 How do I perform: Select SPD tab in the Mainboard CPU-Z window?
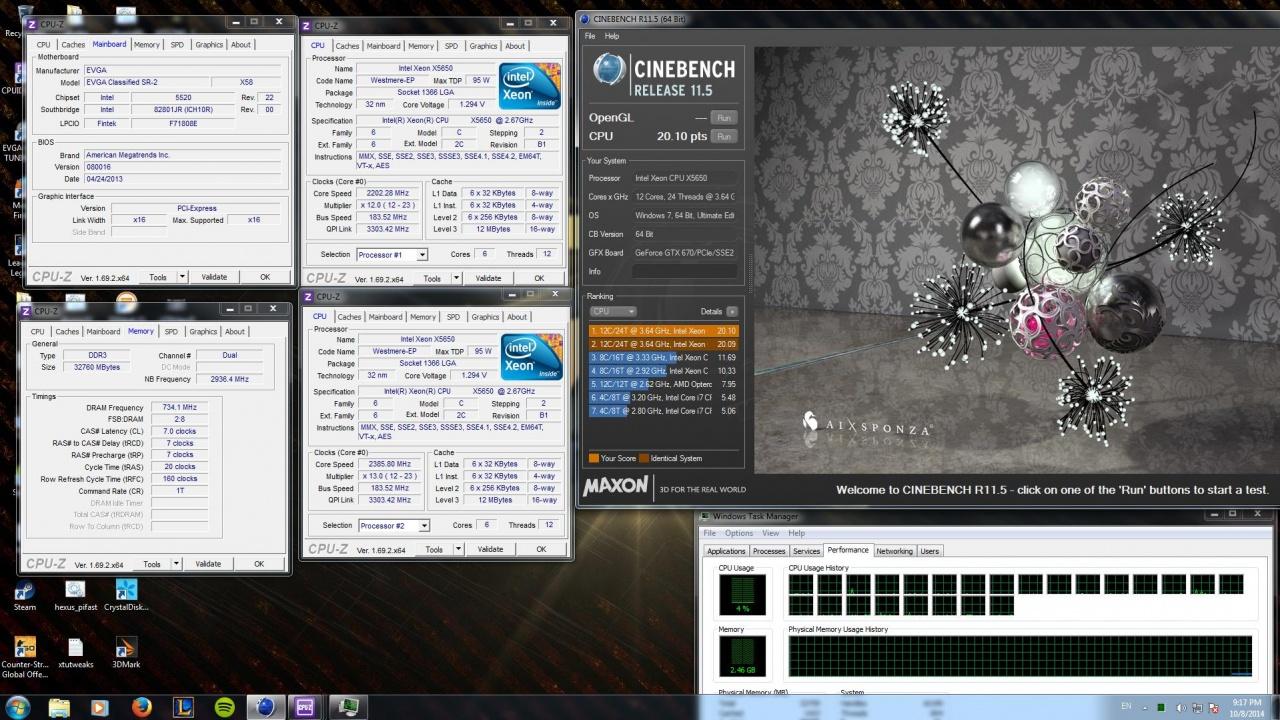pos(177,45)
